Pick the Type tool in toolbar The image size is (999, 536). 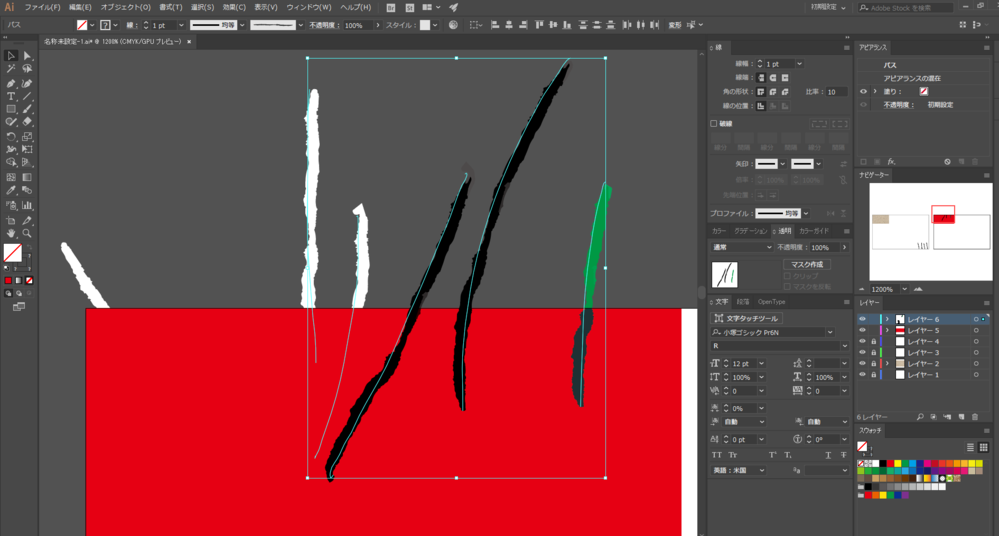pyautogui.click(x=11, y=96)
